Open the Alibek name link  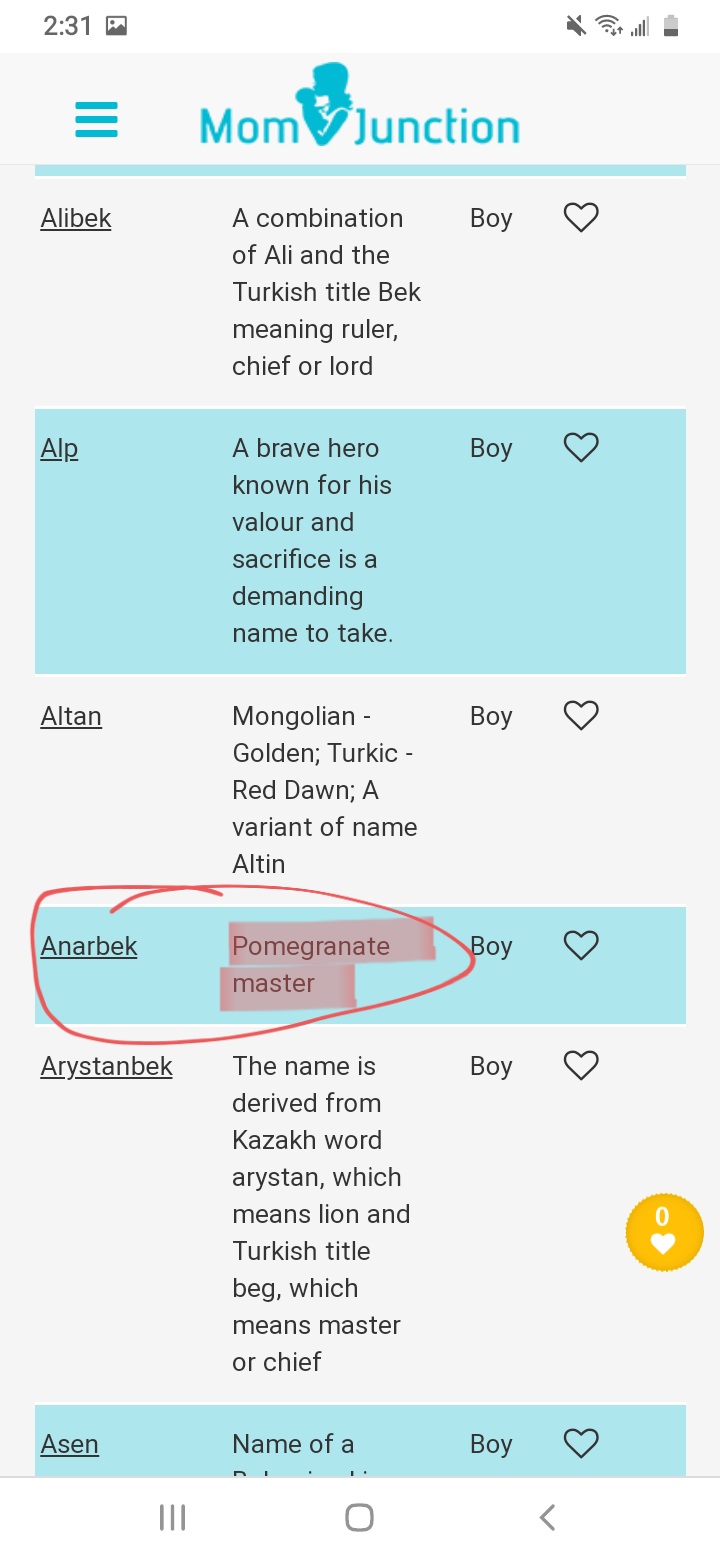pos(76,218)
